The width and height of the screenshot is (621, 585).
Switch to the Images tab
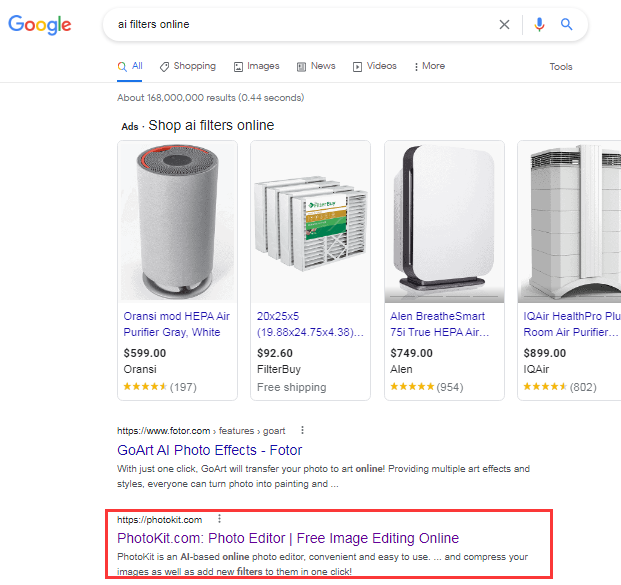[256, 66]
